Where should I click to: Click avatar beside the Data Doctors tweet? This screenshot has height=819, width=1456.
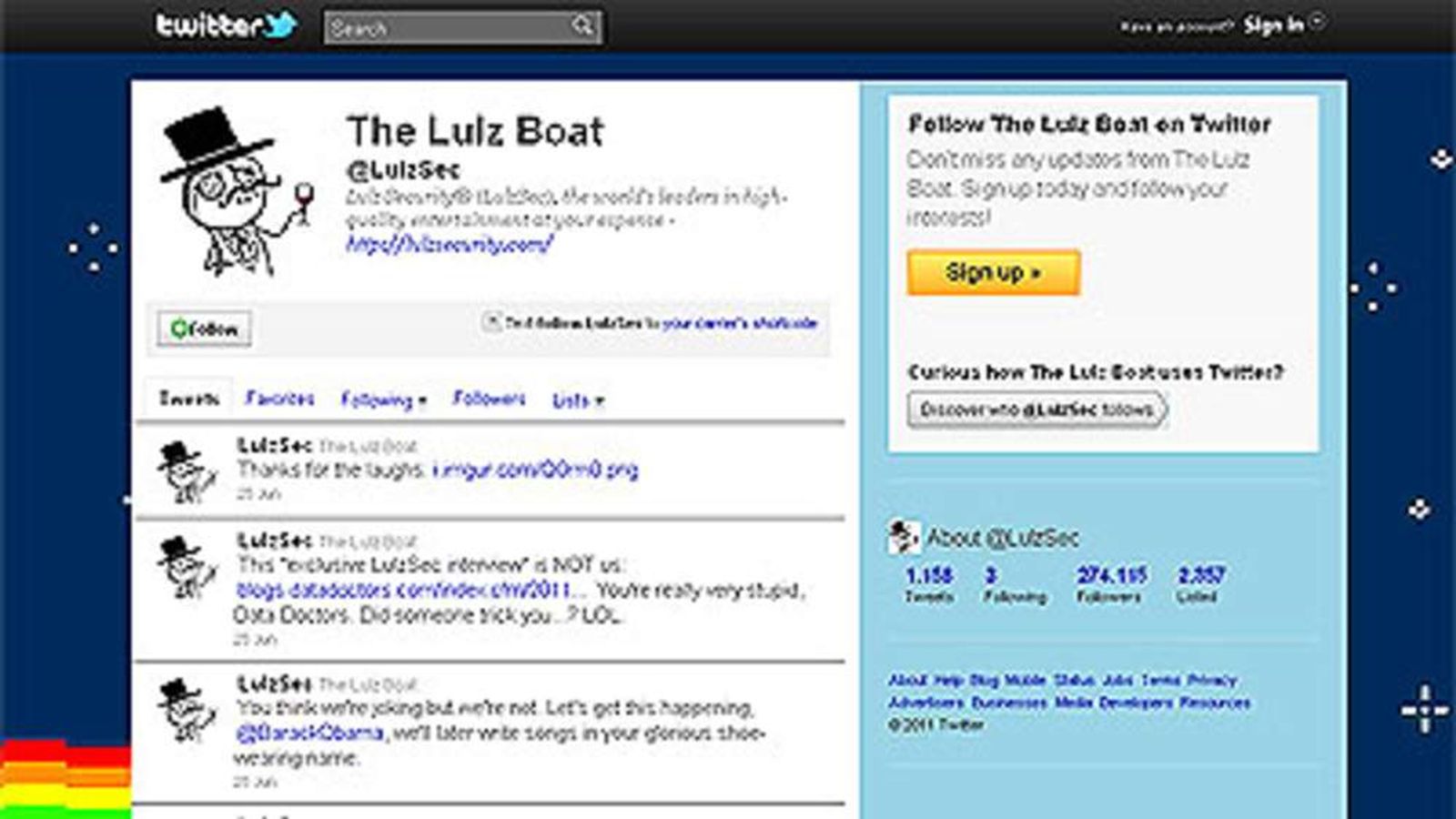pos(186,568)
